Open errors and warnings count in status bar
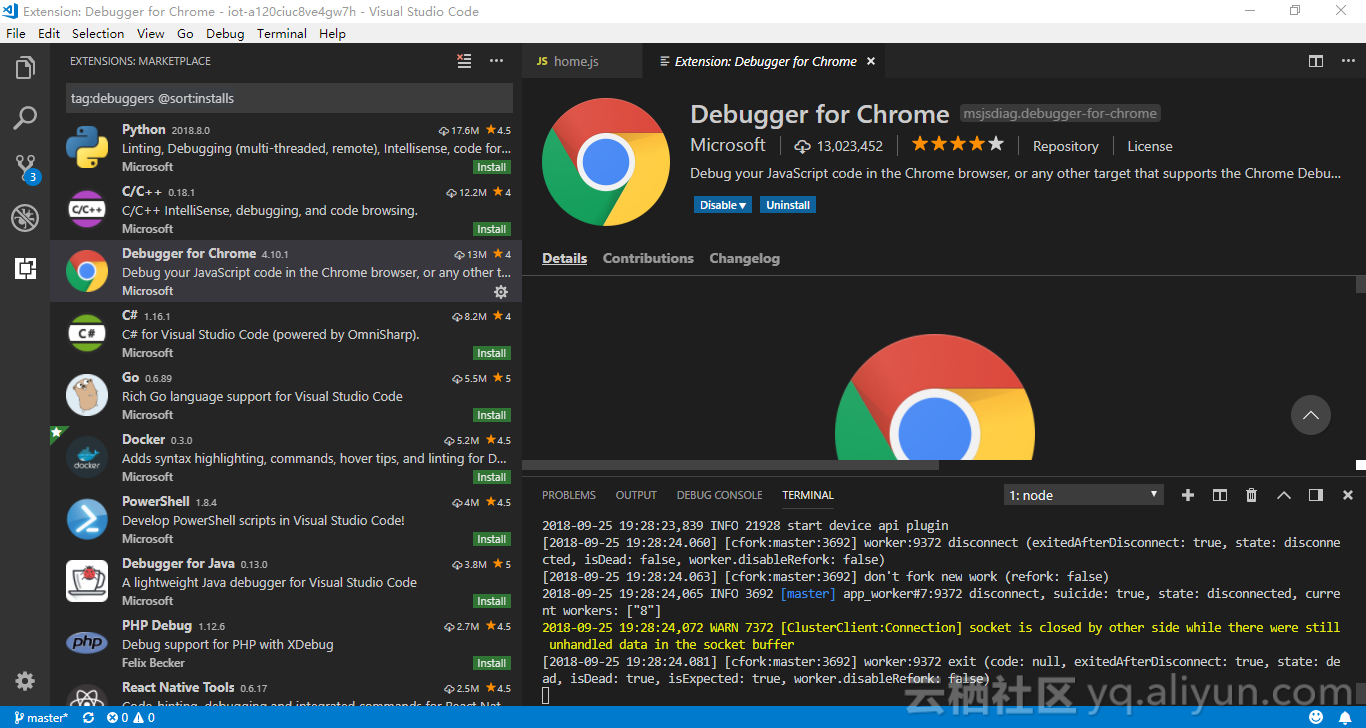The width and height of the screenshot is (1366, 728). 131,718
